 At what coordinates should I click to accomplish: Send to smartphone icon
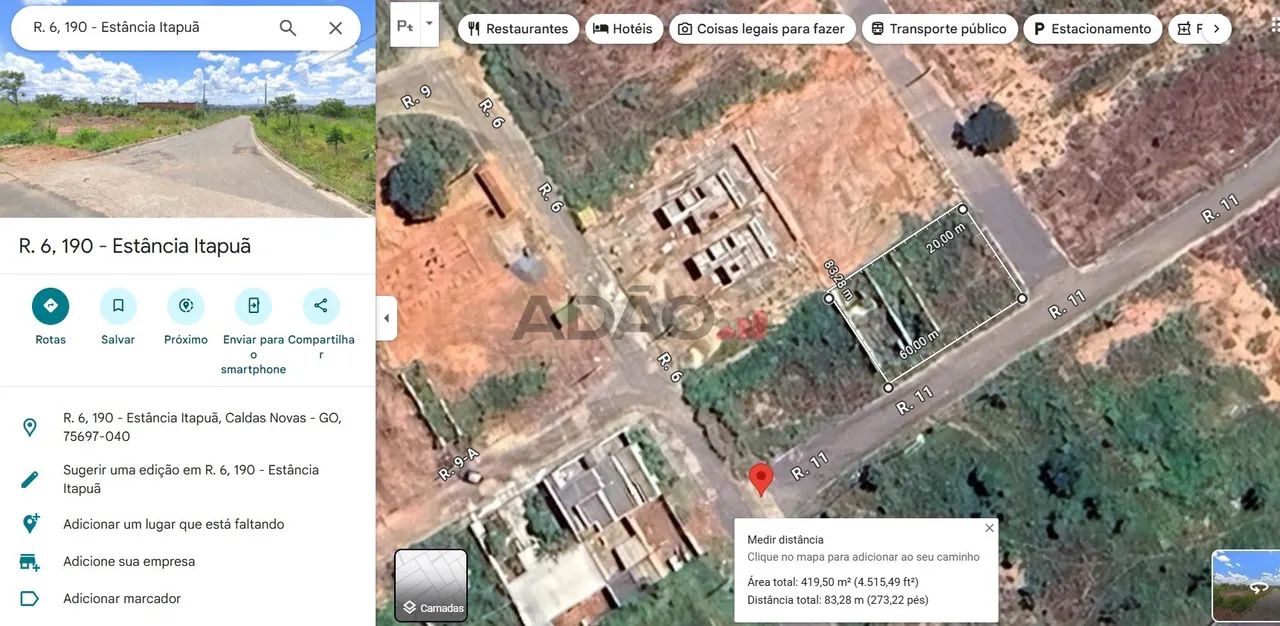pyautogui.click(x=253, y=306)
